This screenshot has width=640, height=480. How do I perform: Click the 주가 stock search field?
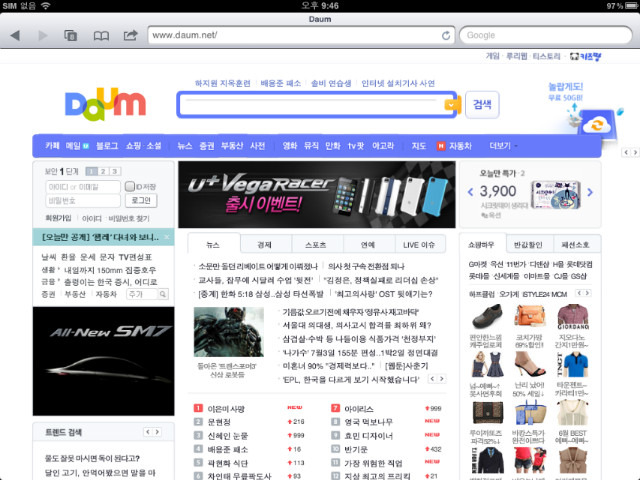tap(142, 294)
